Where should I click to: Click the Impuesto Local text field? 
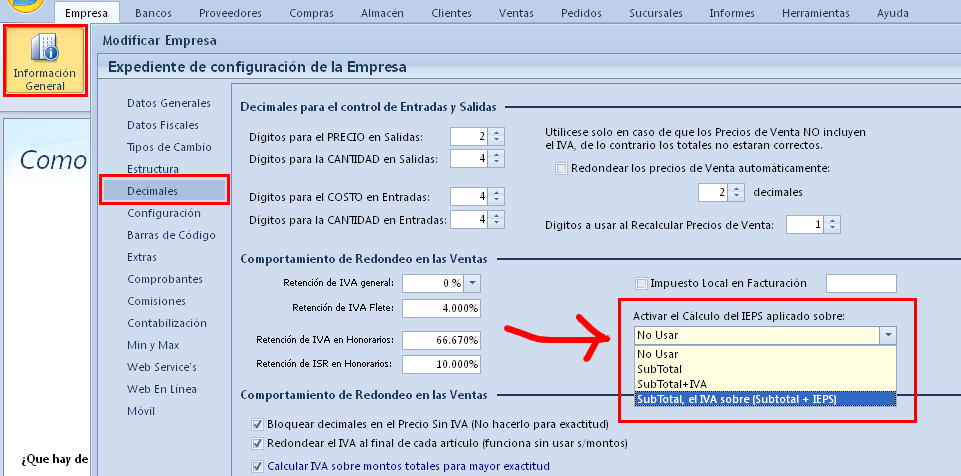[x=861, y=284]
